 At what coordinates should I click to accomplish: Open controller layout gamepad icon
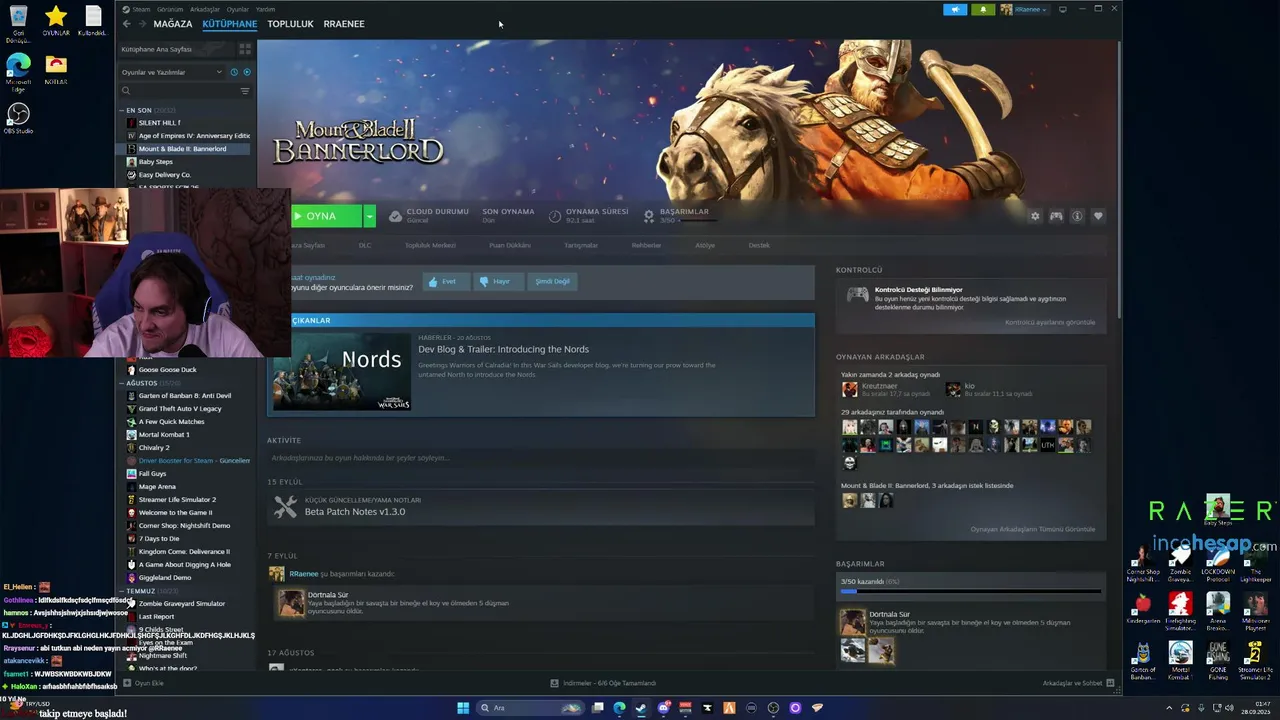pyautogui.click(x=1056, y=216)
